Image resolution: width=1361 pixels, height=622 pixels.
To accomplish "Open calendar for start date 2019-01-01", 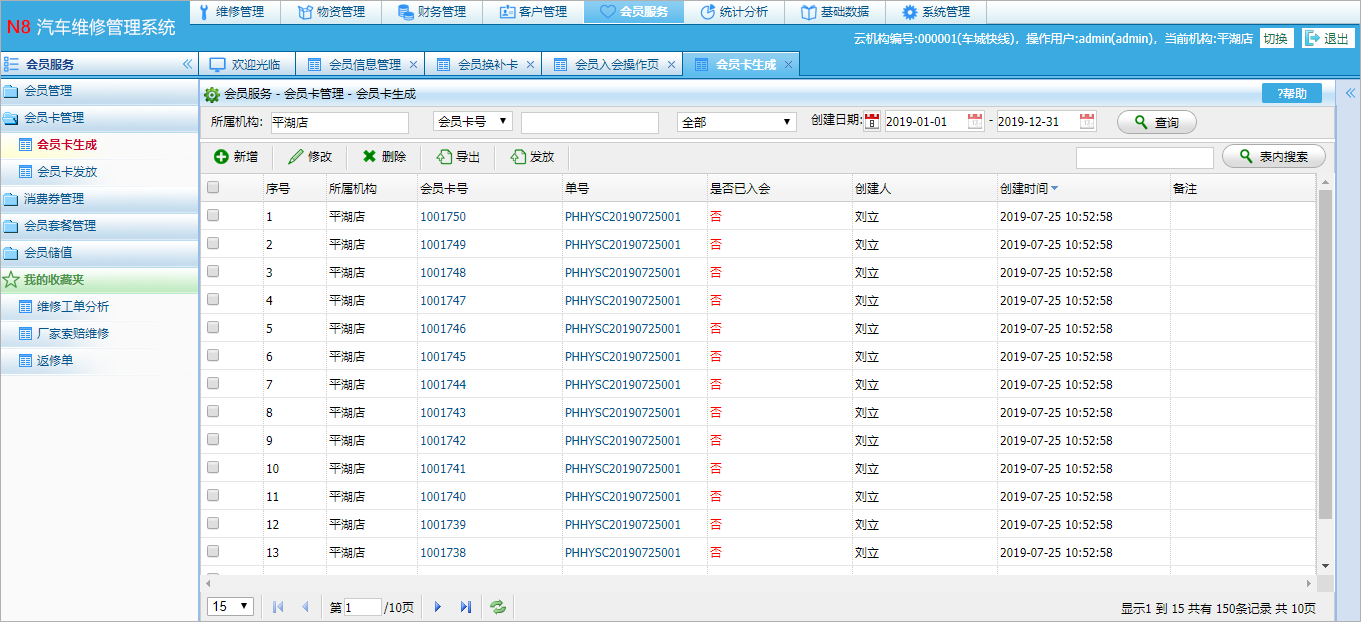I will coord(976,122).
